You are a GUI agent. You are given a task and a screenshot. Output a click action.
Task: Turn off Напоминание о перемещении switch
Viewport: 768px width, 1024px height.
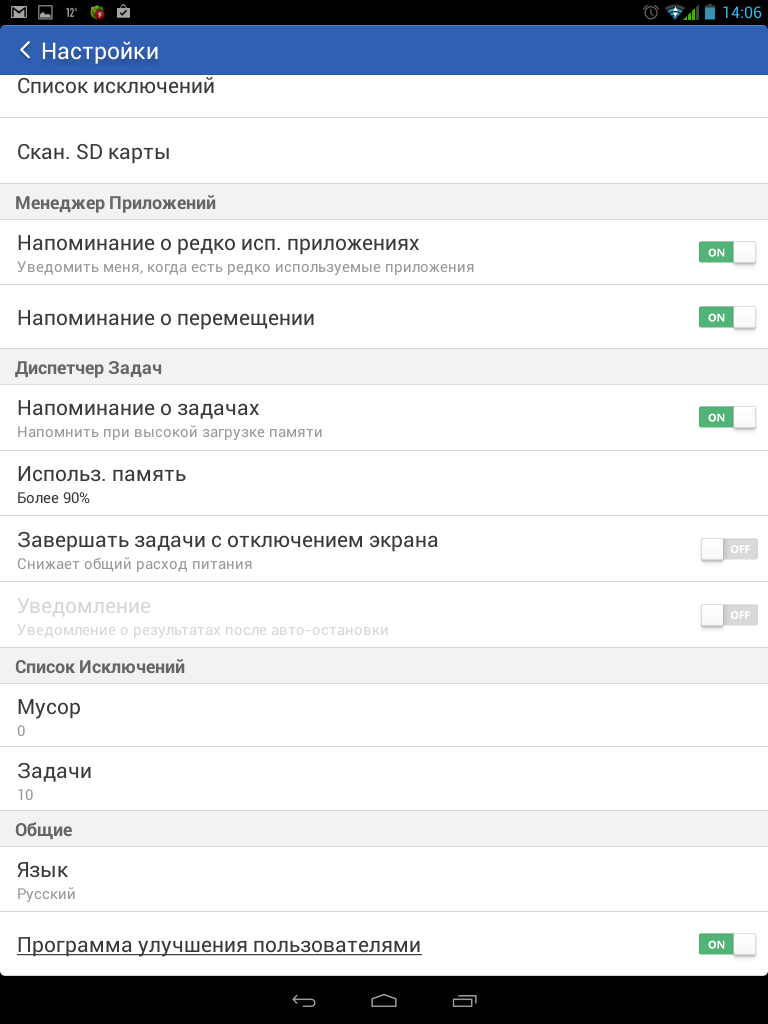tap(728, 317)
